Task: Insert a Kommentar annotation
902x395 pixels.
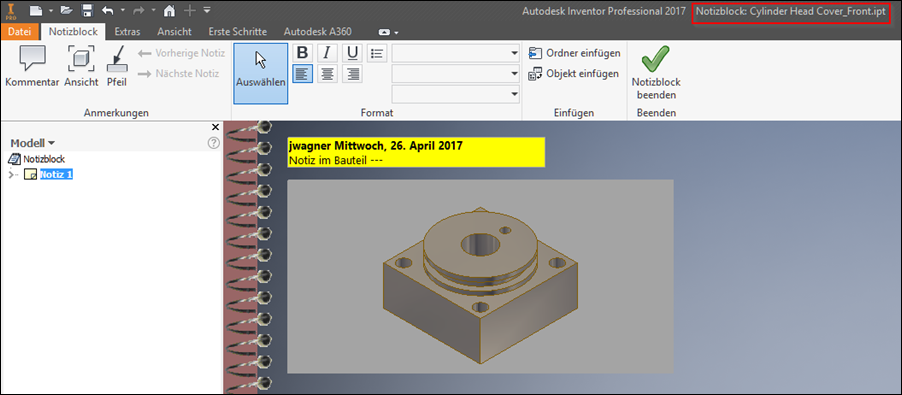Action: [32, 66]
